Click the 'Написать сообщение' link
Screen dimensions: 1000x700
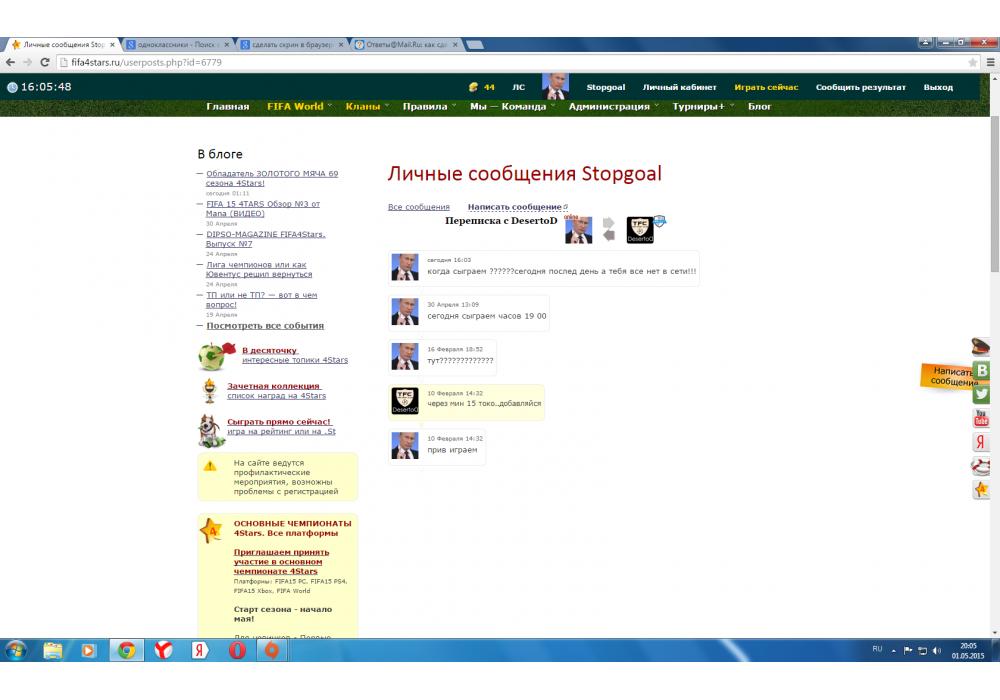515,207
